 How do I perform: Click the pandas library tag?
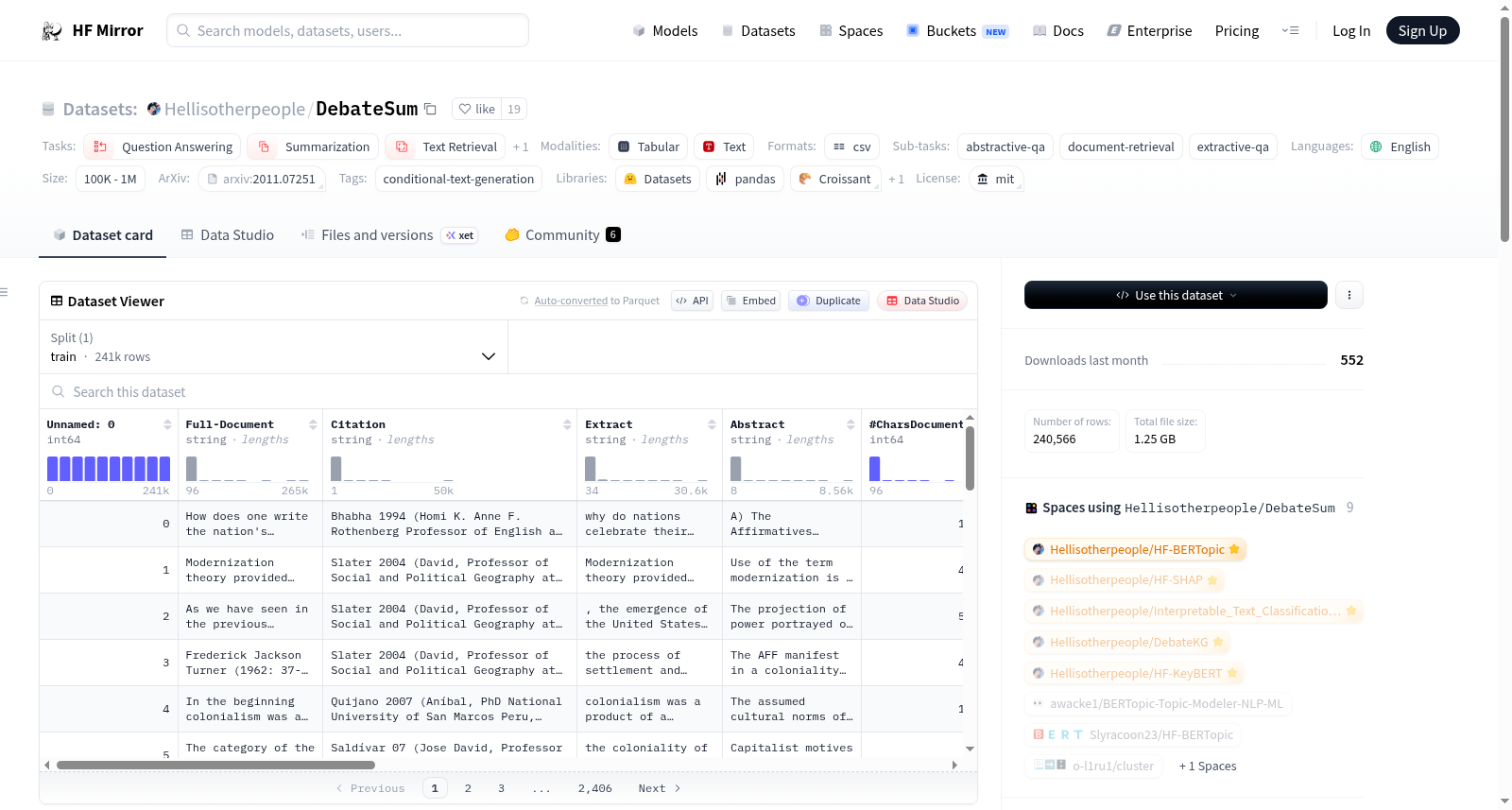pos(745,179)
